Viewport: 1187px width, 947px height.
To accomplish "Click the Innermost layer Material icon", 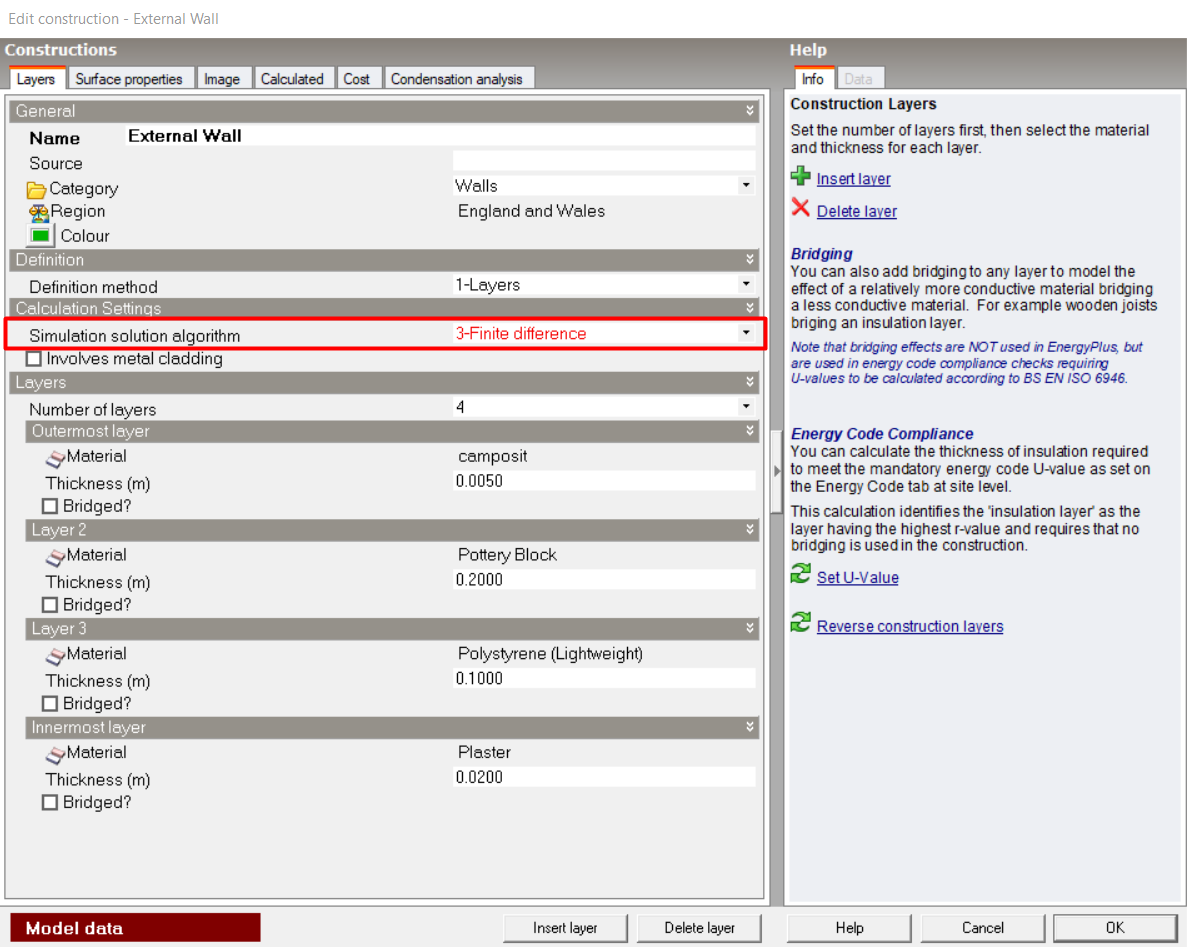I will [x=55, y=755].
